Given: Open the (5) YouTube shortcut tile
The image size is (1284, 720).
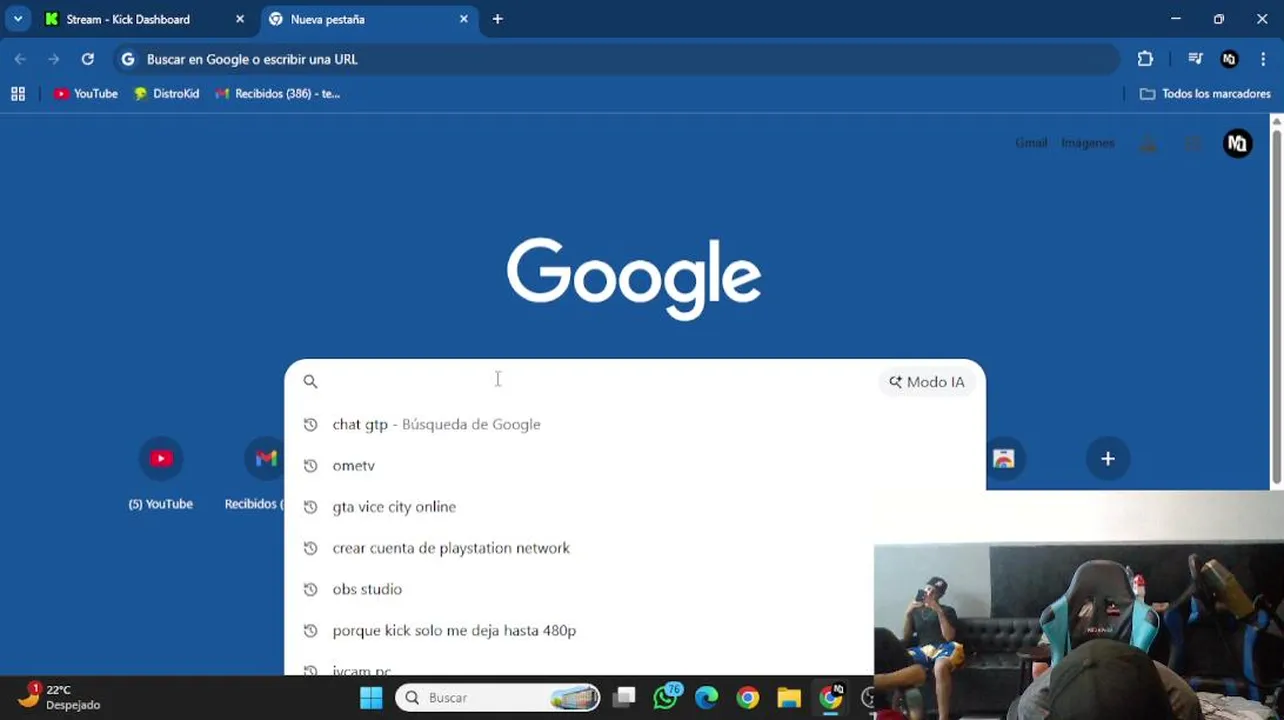Looking at the screenshot, I should coord(161,473).
